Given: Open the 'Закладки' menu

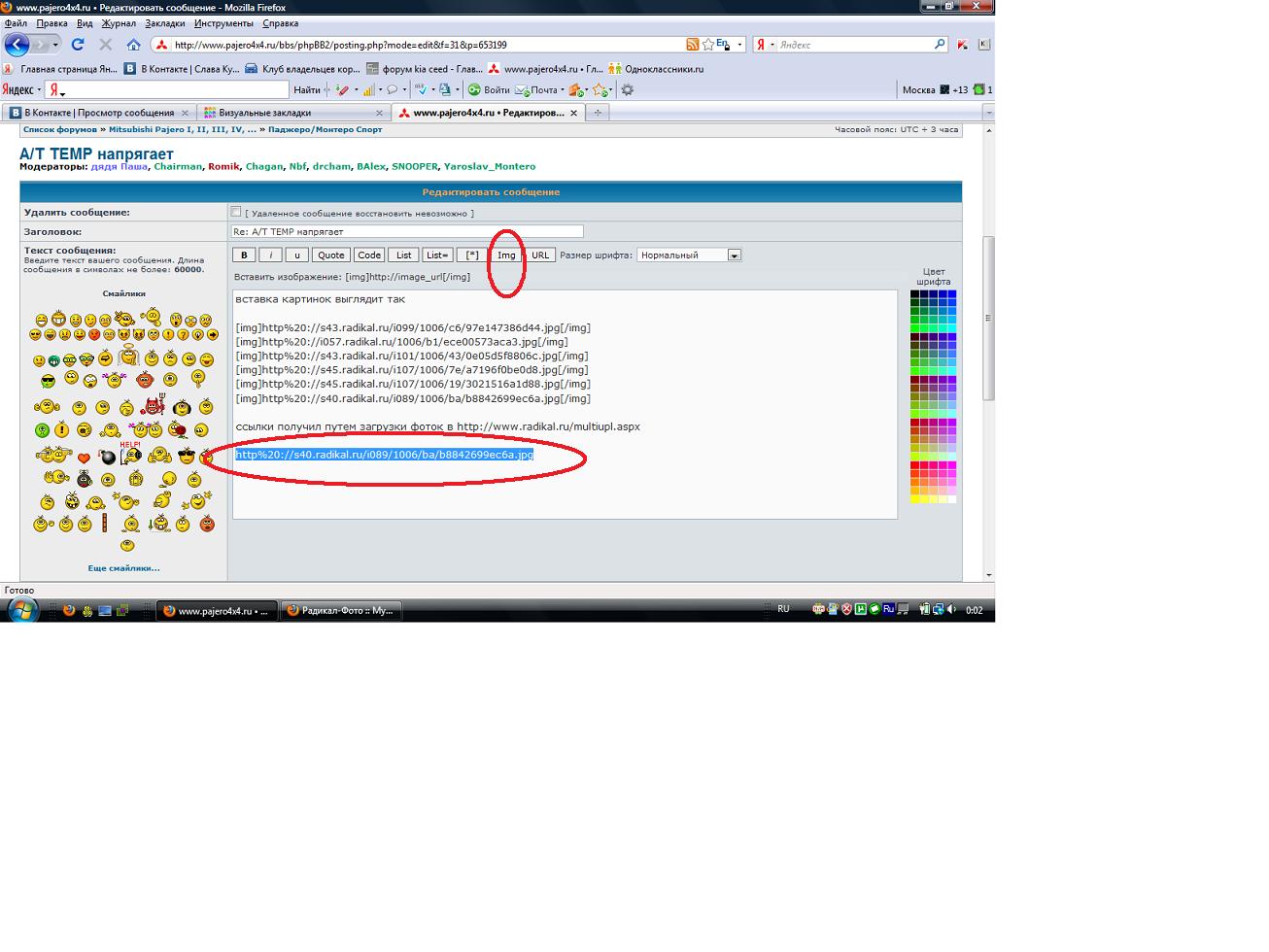Looking at the screenshot, I should click(x=164, y=23).
